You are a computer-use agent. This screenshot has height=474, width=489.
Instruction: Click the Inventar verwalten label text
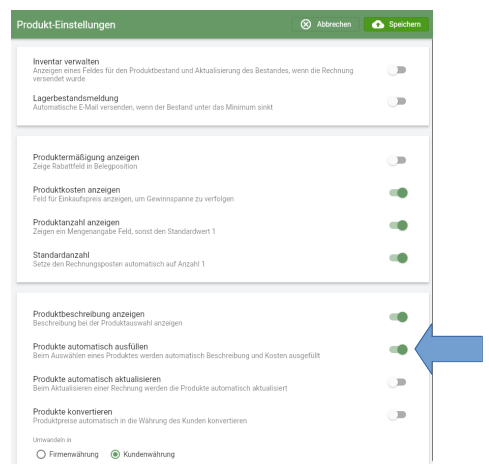[x=66, y=62]
